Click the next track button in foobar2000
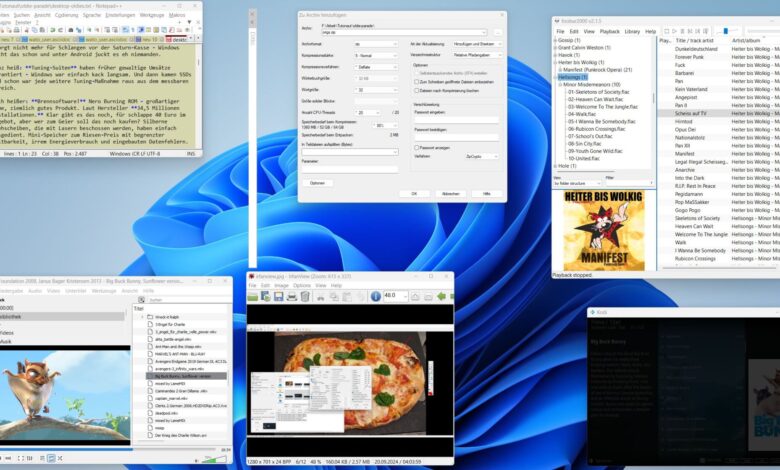Screen dimensions: 780x470 [x=697, y=31]
